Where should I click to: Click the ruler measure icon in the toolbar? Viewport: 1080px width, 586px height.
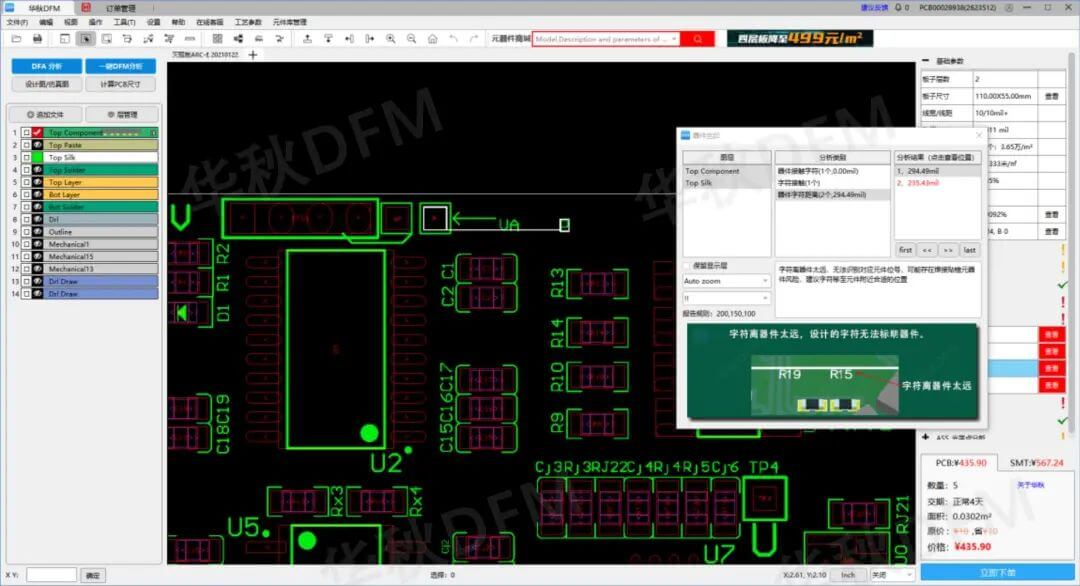tap(189, 39)
